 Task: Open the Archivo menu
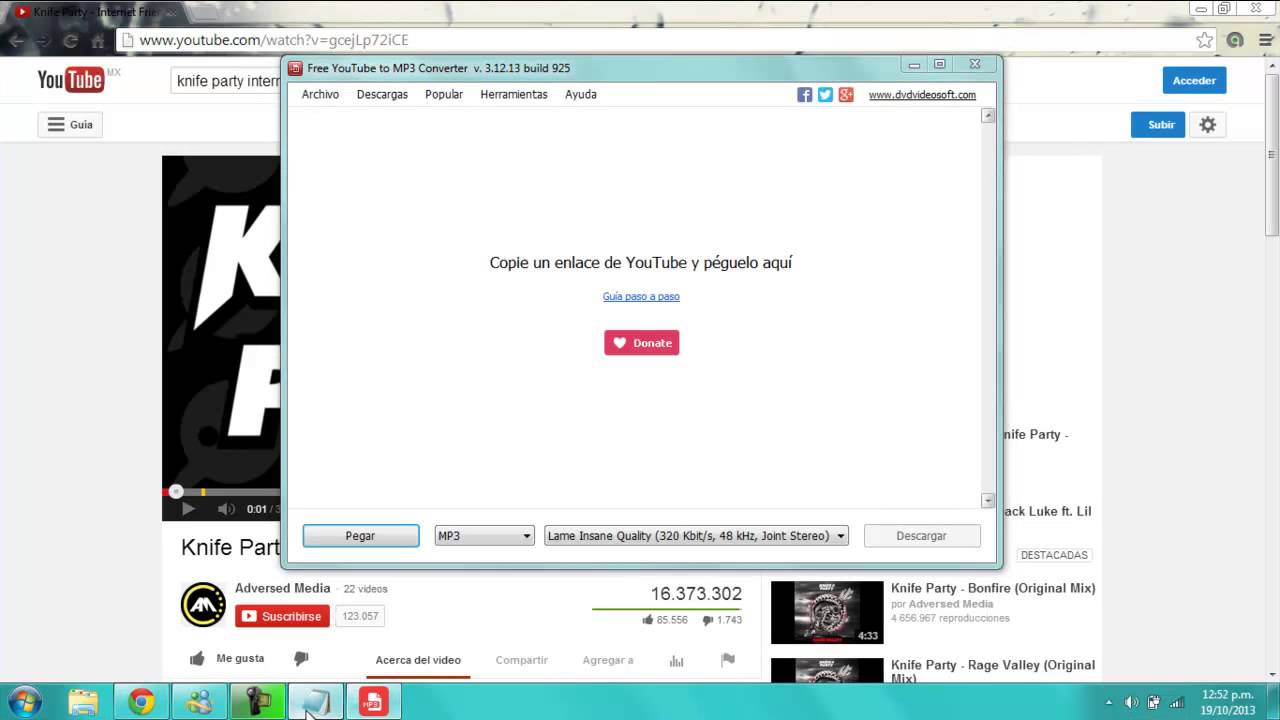(320, 94)
